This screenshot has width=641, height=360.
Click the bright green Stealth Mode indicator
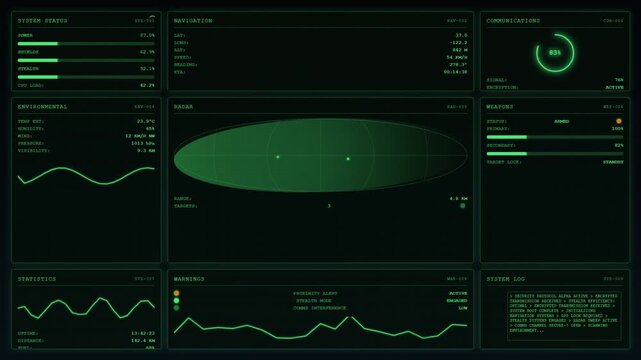pos(176,300)
